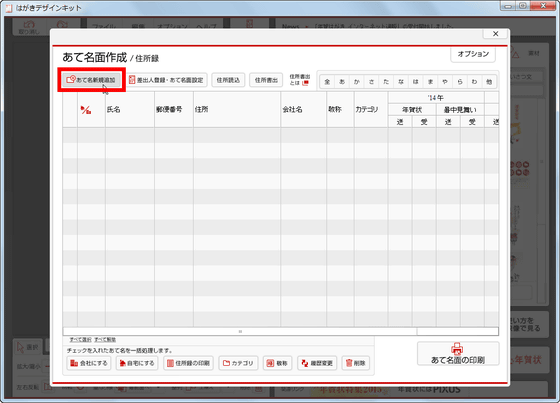Open the オプション options button

click(473, 54)
